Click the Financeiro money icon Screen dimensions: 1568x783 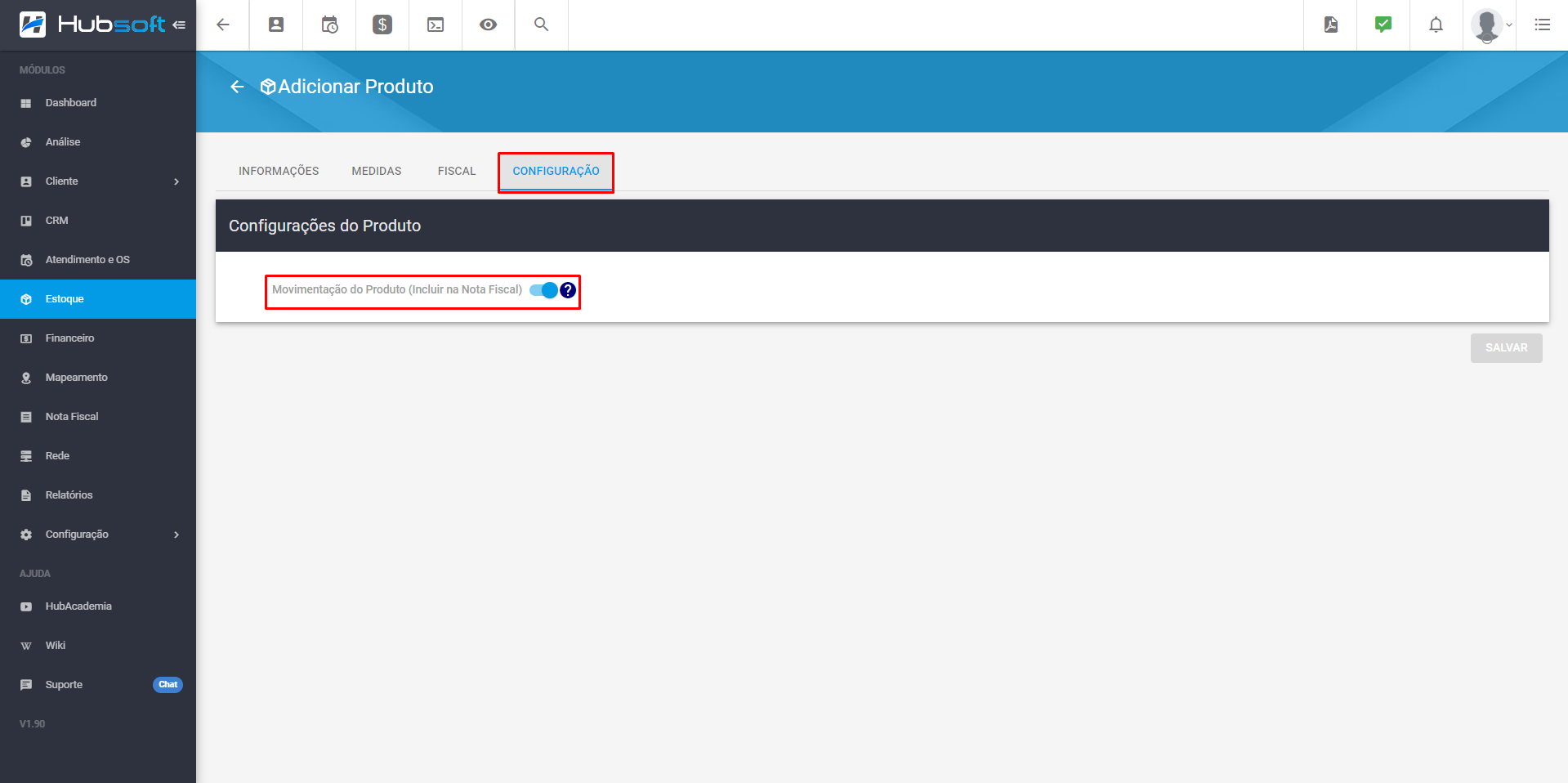pyautogui.click(x=26, y=338)
